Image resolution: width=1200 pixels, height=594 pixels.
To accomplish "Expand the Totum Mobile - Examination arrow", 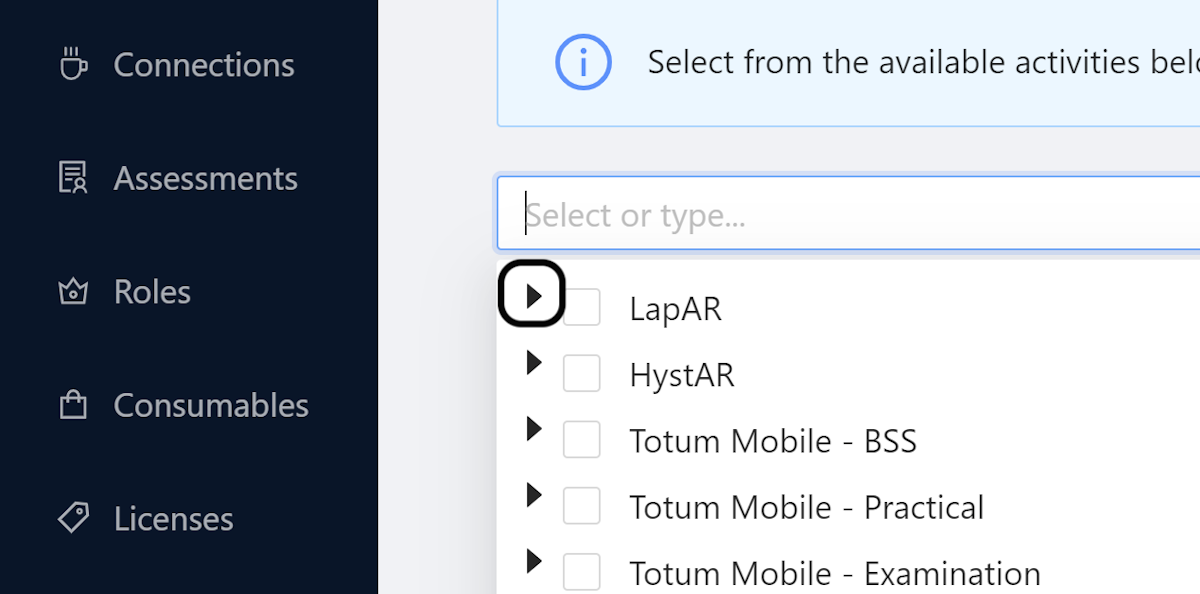I will [x=533, y=561].
